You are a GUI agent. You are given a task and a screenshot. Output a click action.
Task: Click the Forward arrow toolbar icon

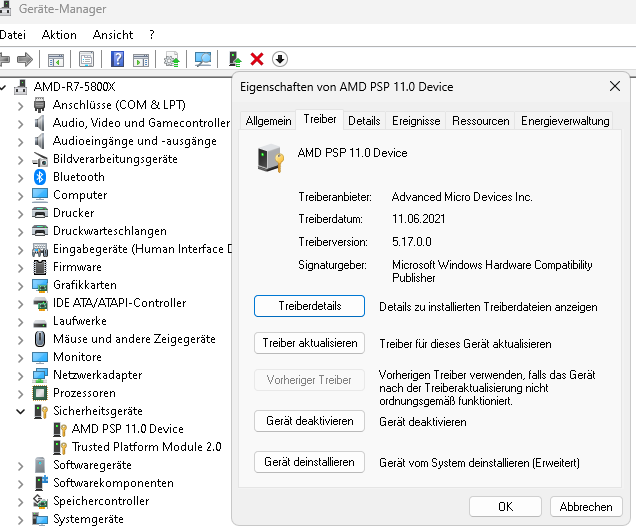pyautogui.click(x=25, y=60)
